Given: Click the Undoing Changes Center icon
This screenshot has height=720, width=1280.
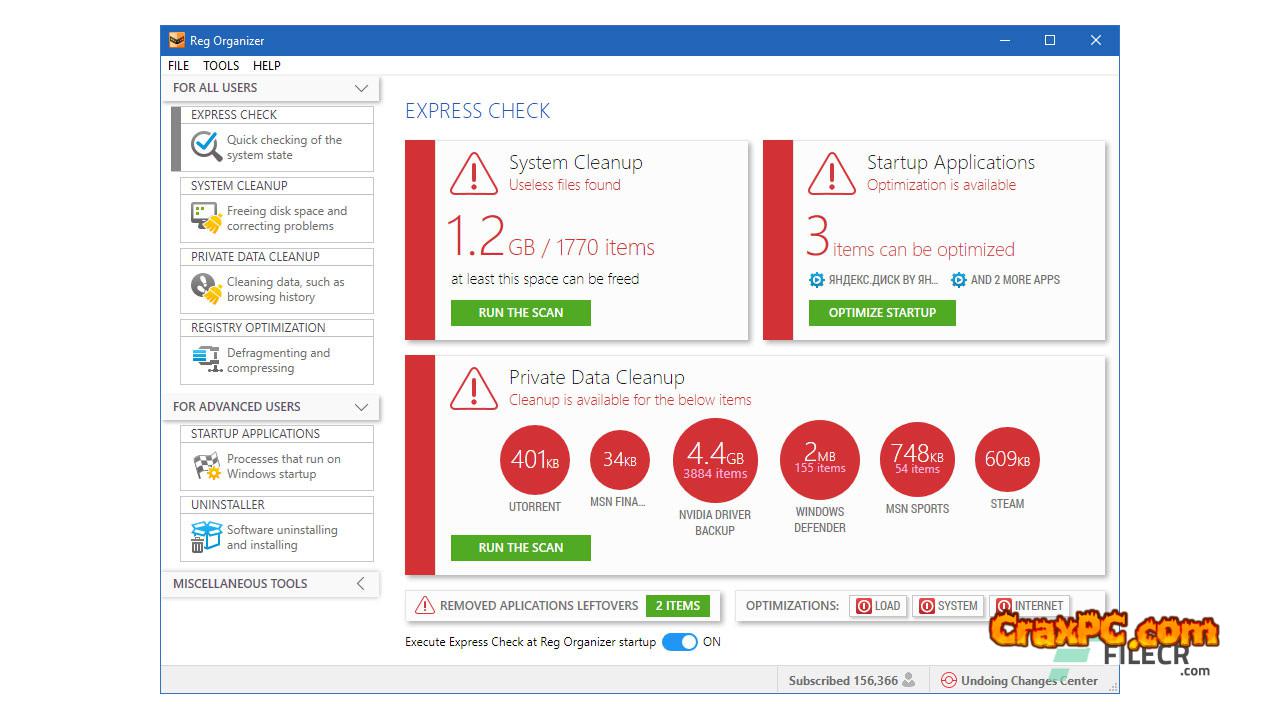Looking at the screenshot, I should 948,681.
